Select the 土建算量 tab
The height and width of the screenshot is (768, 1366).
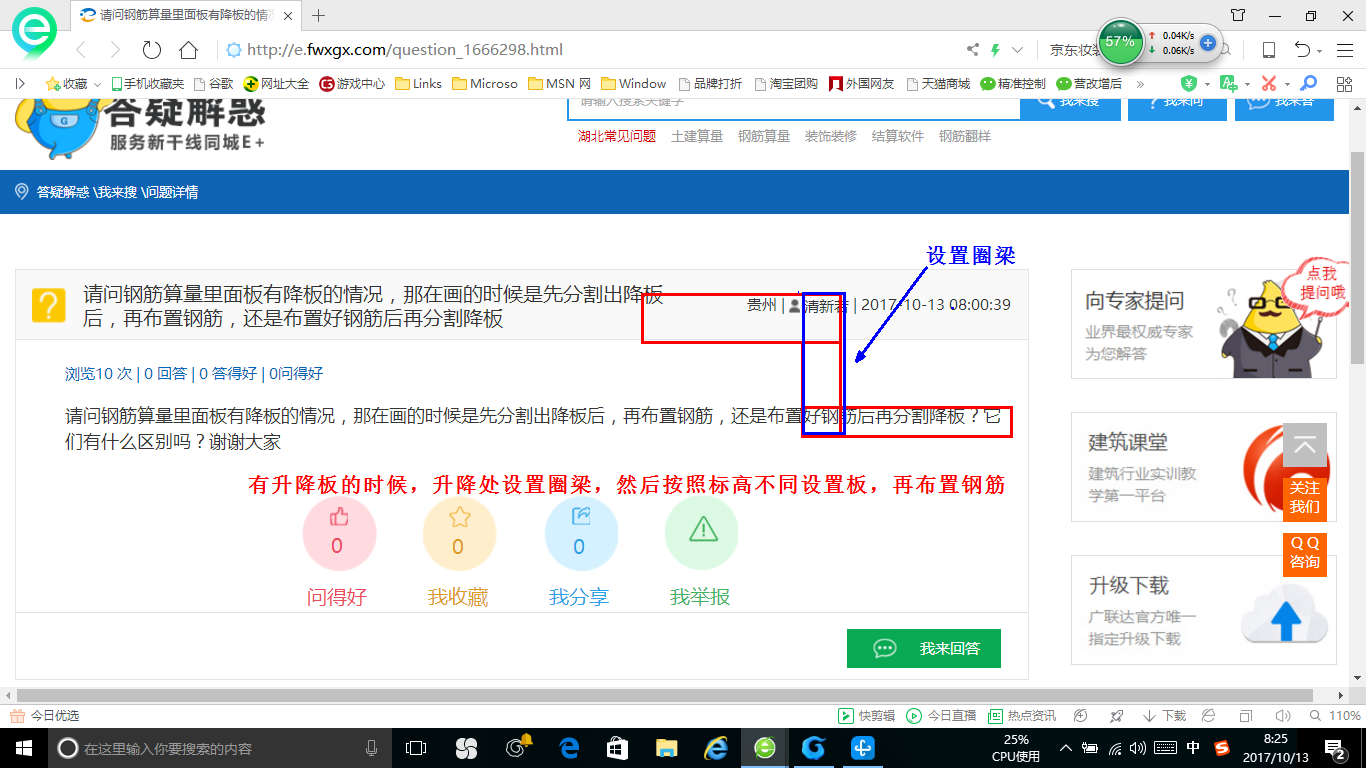pyautogui.click(x=697, y=136)
